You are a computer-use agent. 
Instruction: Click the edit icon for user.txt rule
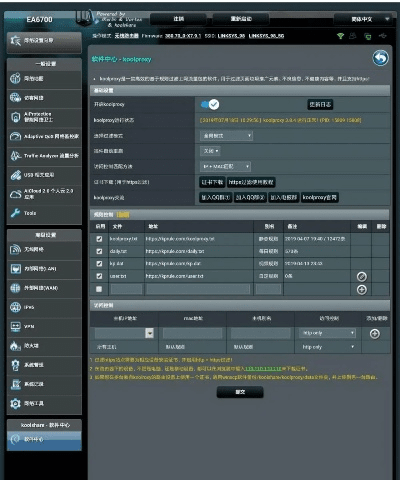click(x=362, y=276)
